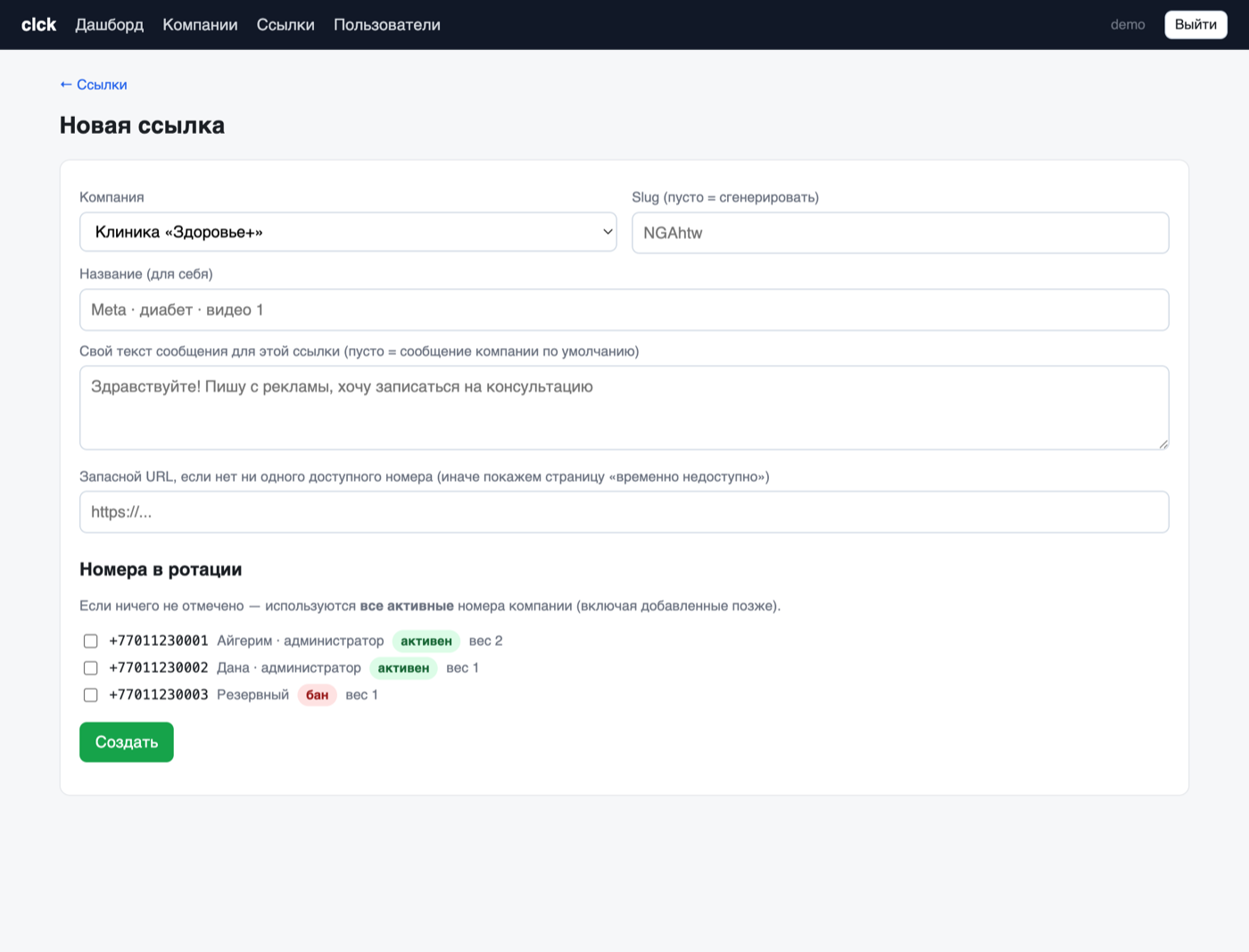
Task: Click the number +77011230001
Action: point(159,641)
